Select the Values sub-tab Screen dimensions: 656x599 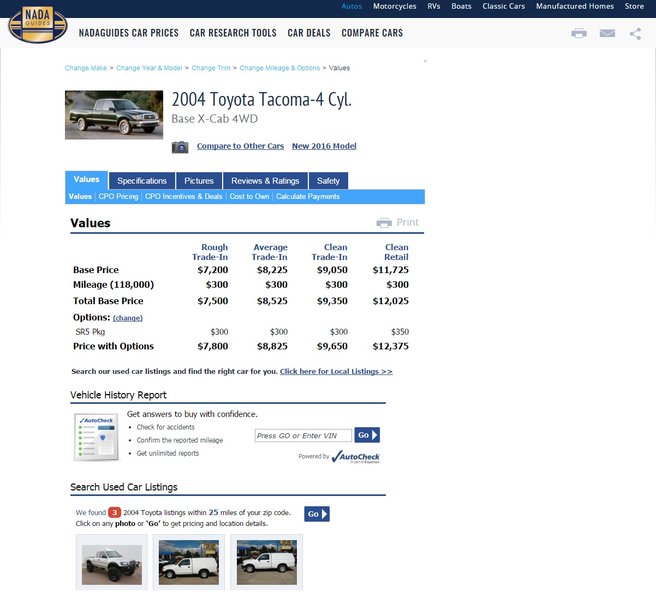(80, 197)
